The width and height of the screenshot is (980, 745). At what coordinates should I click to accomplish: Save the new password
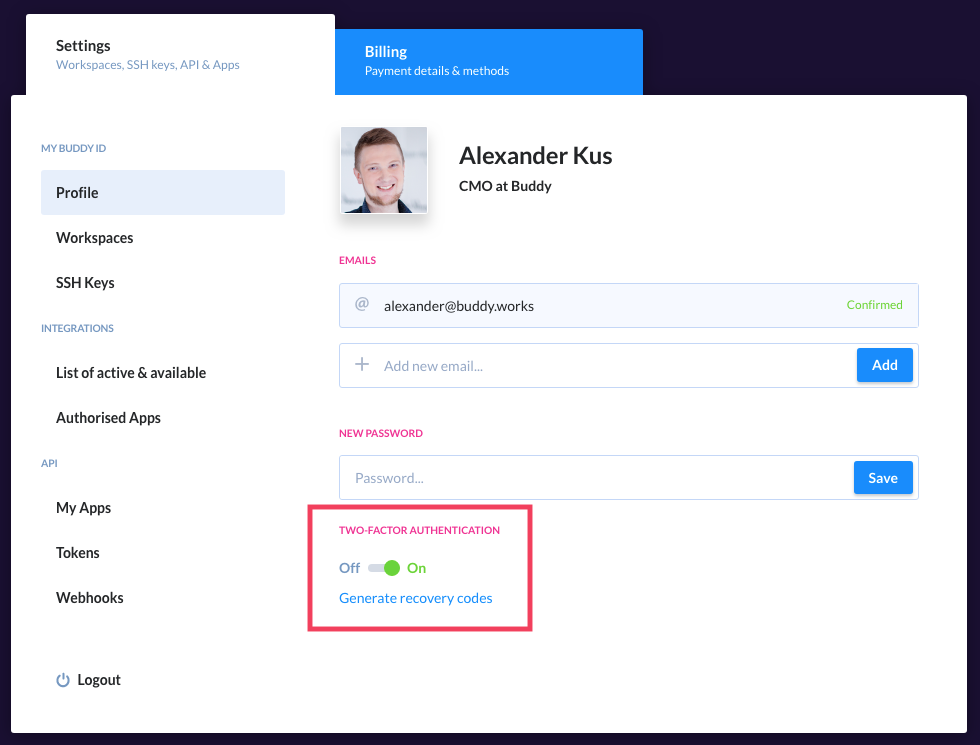(882, 478)
